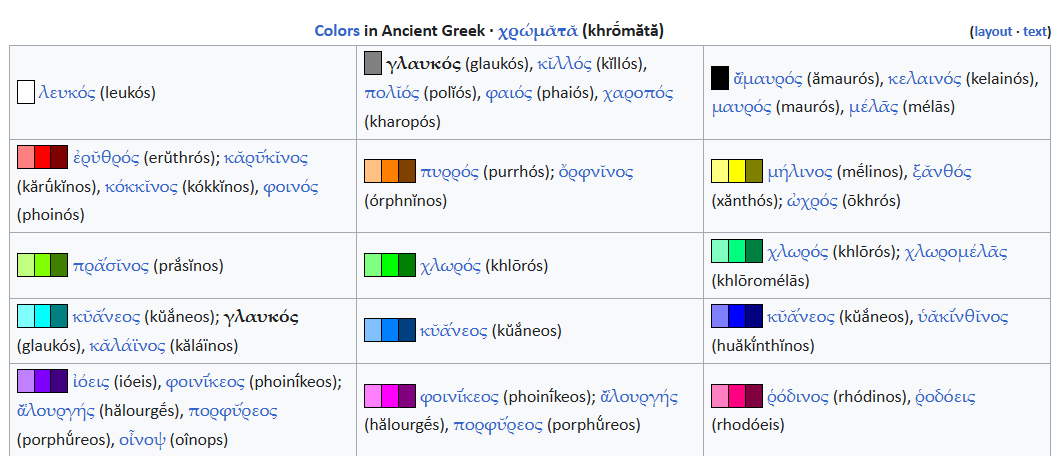
Task: Click the white color swatch beside λευκός
Action: click(x=25, y=92)
